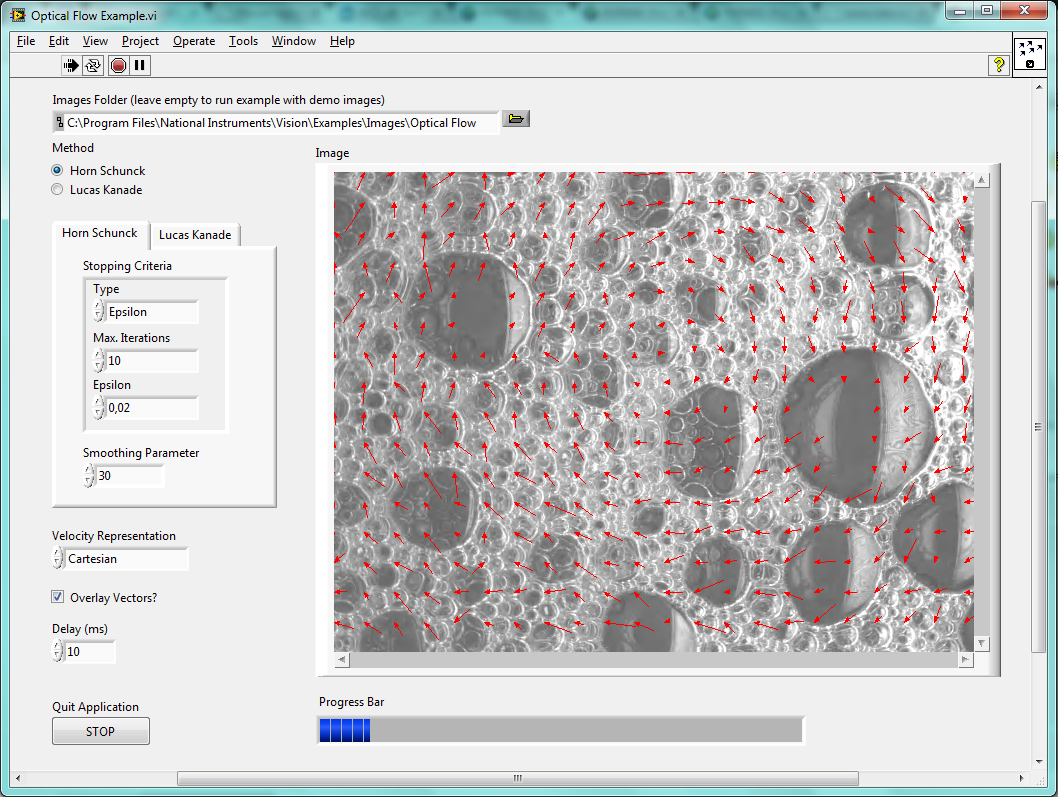
Task: Click the Images Folder path field
Action: coord(282,122)
